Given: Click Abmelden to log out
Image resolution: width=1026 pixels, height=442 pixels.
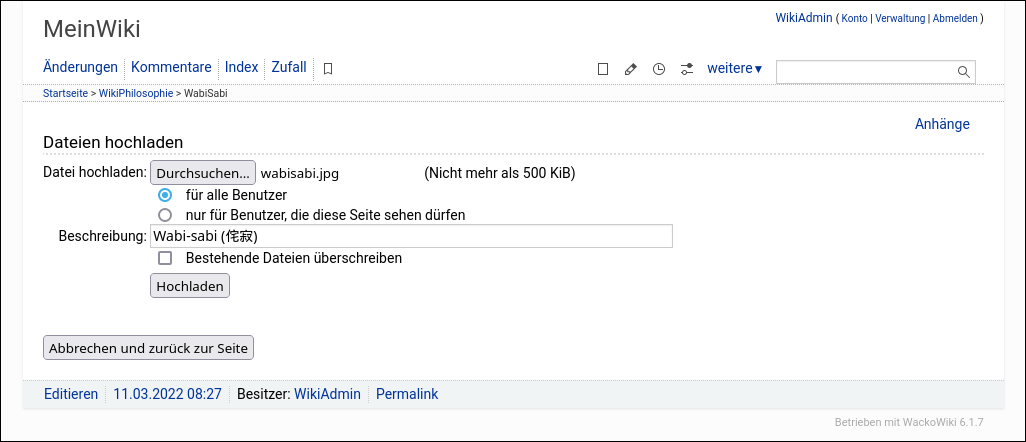Looking at the screenshot, I should pyautogui.click(x=955, y=18).
